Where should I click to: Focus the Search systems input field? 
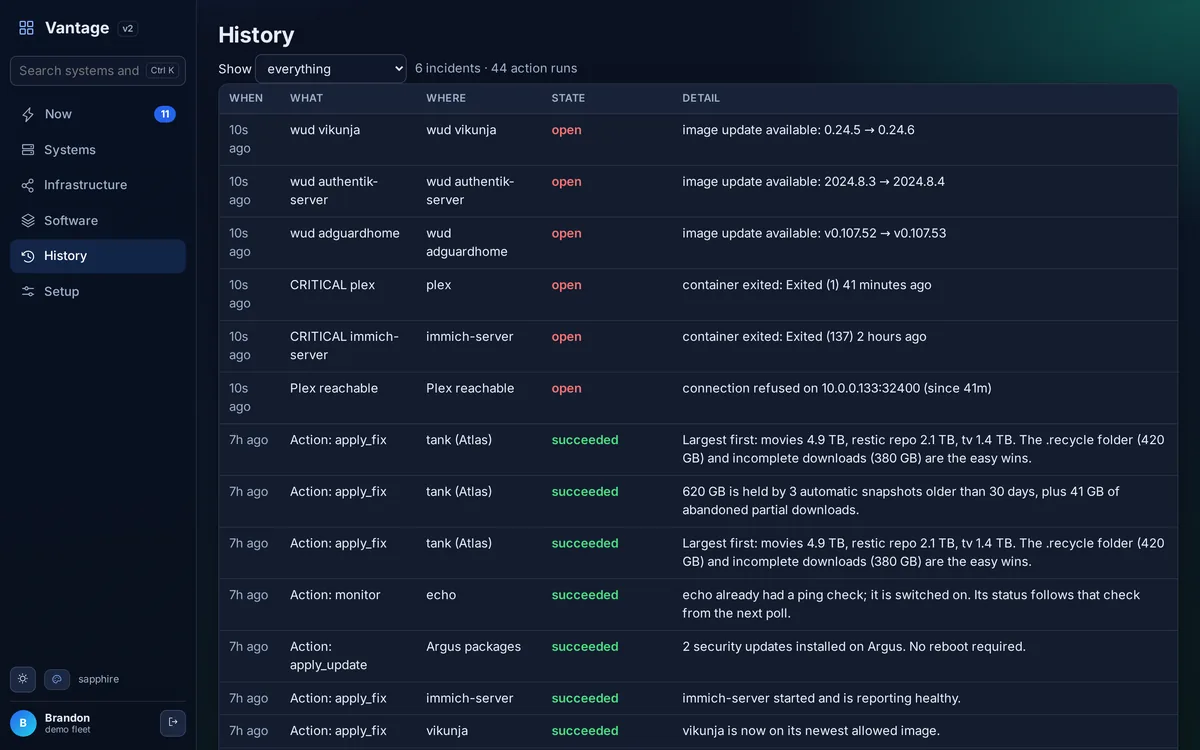[x=98, y=71]
